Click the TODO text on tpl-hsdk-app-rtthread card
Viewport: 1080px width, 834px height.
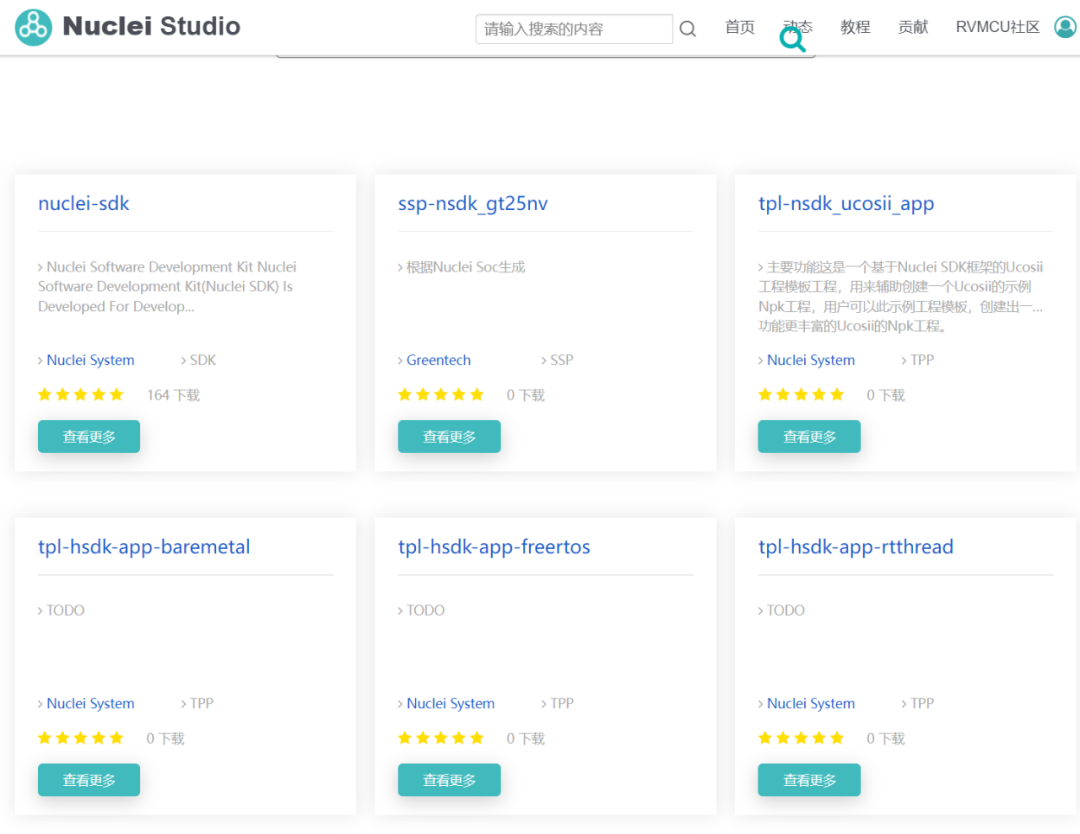[786, 610]
